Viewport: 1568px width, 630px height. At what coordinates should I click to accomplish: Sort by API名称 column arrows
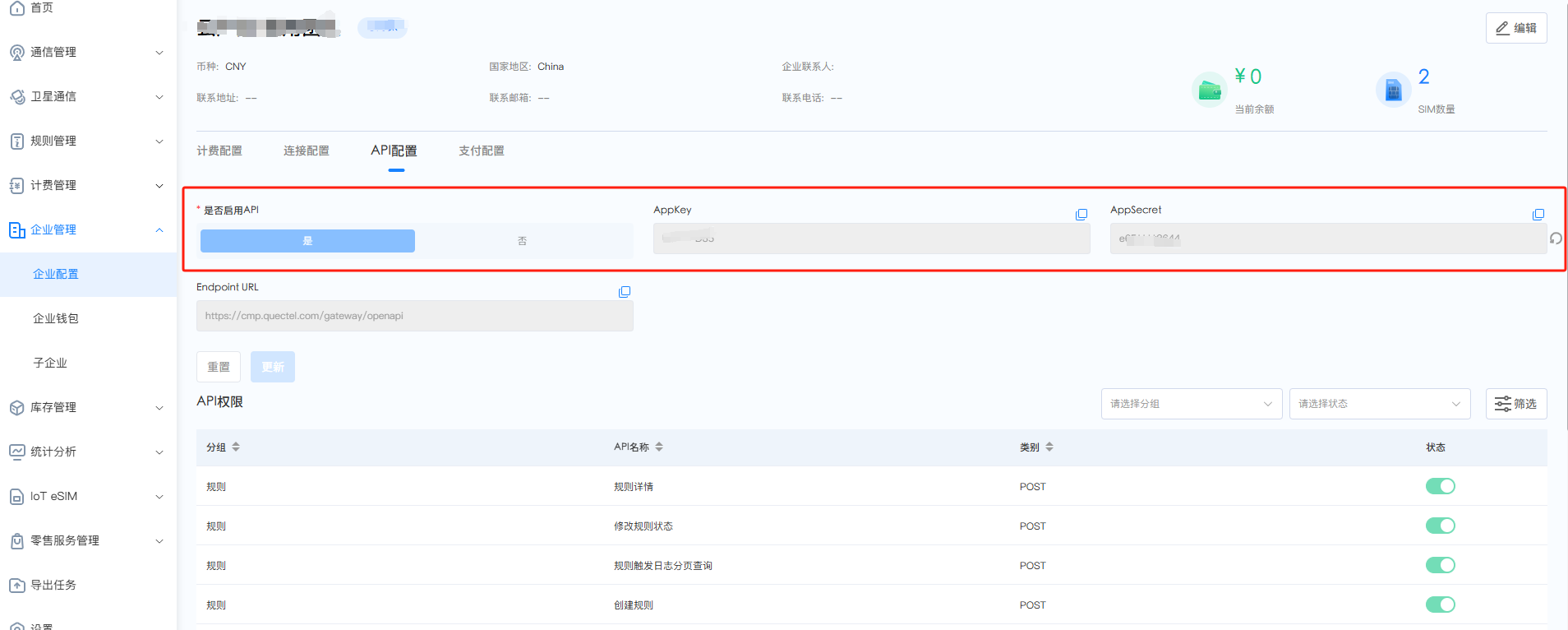tap(659, 447)
